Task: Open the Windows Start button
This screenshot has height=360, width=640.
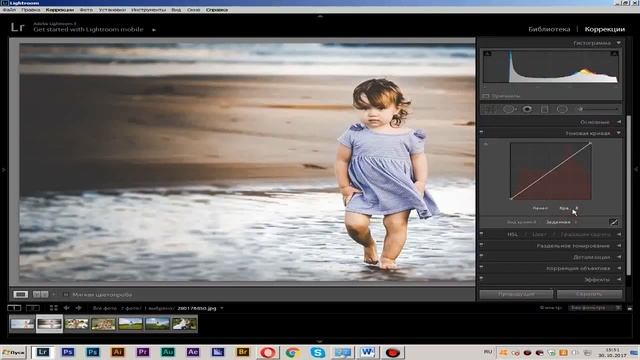Action: (x=13, y=352)
